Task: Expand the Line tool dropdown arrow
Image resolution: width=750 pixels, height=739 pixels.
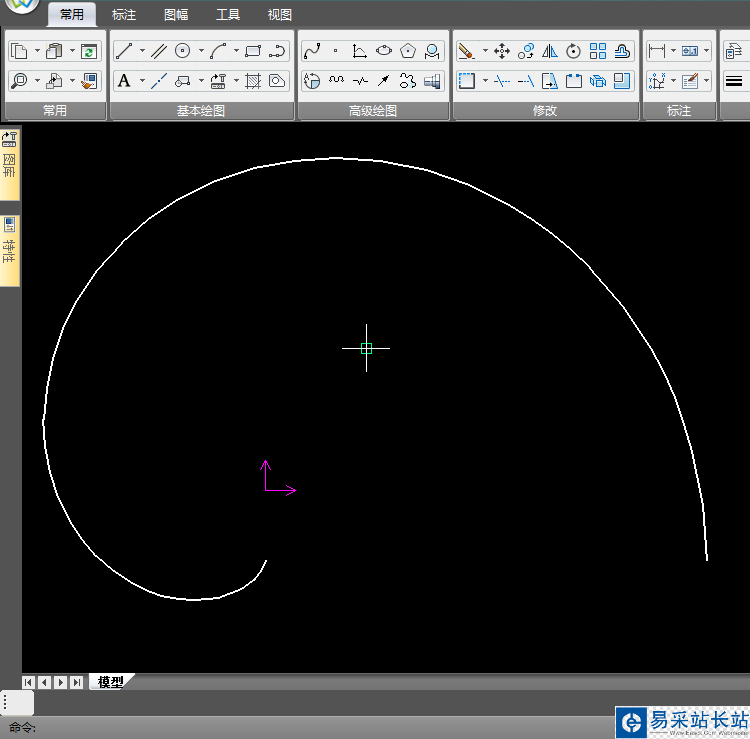Action: pos(142,51)
